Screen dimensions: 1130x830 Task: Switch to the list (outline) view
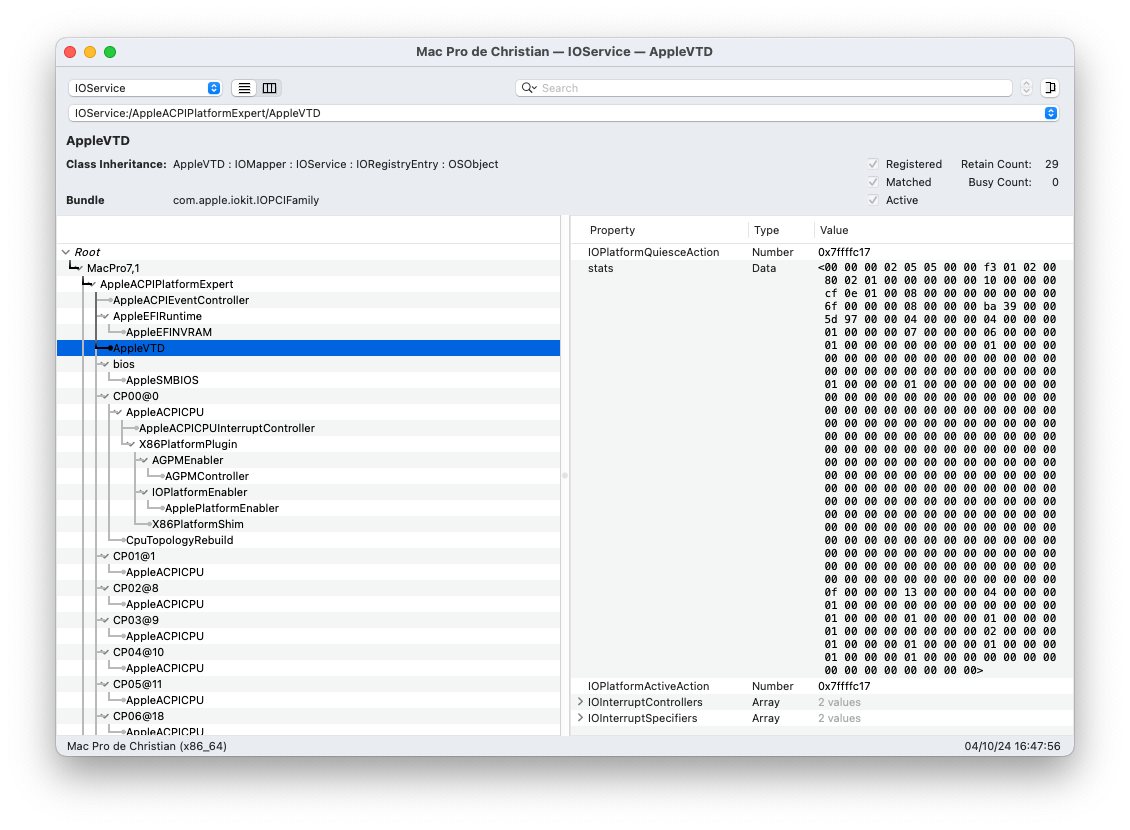244,88
